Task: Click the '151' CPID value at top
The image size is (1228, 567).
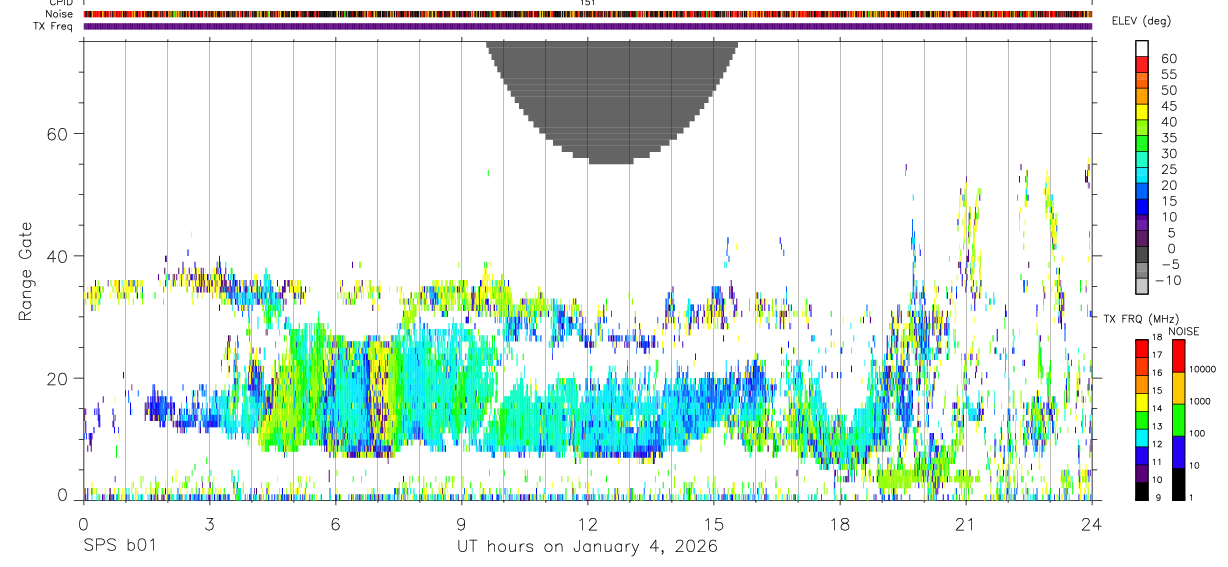Action: 587,3
